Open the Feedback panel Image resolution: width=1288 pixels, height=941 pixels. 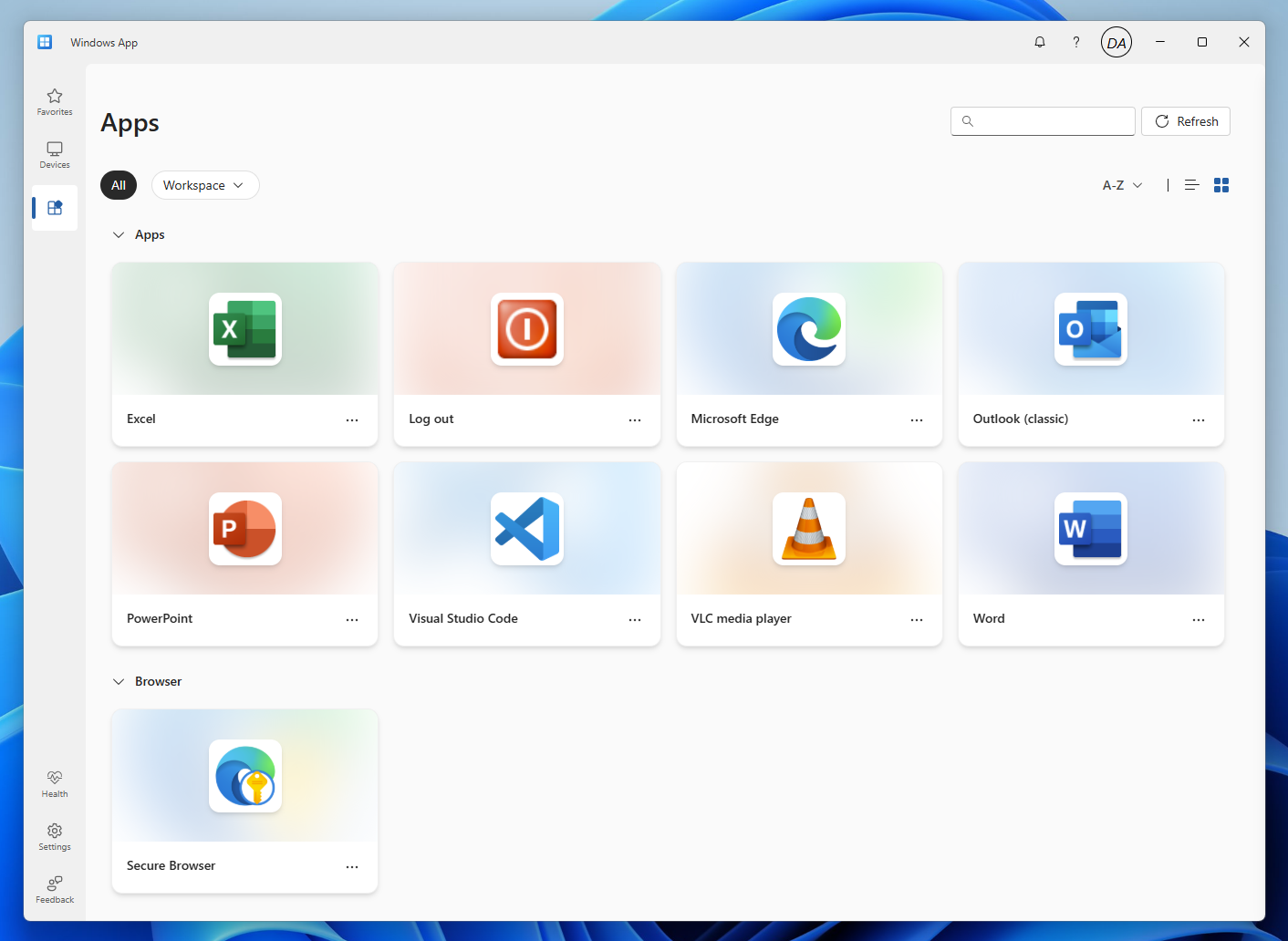tap(54, 887)
